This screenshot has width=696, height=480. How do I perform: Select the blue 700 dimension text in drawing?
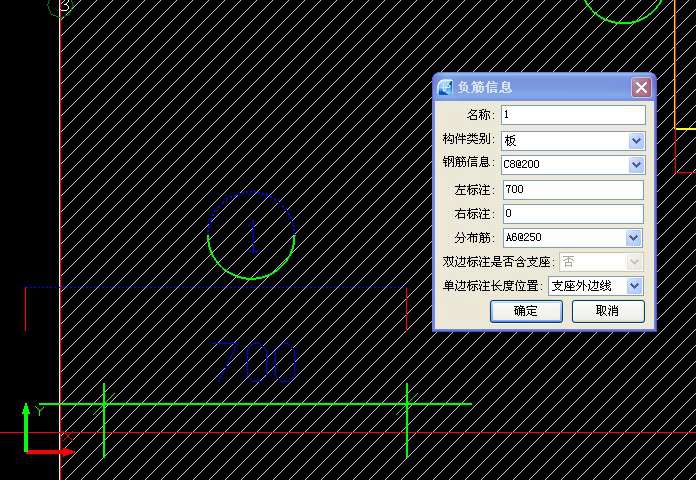[x=253, y=361]
